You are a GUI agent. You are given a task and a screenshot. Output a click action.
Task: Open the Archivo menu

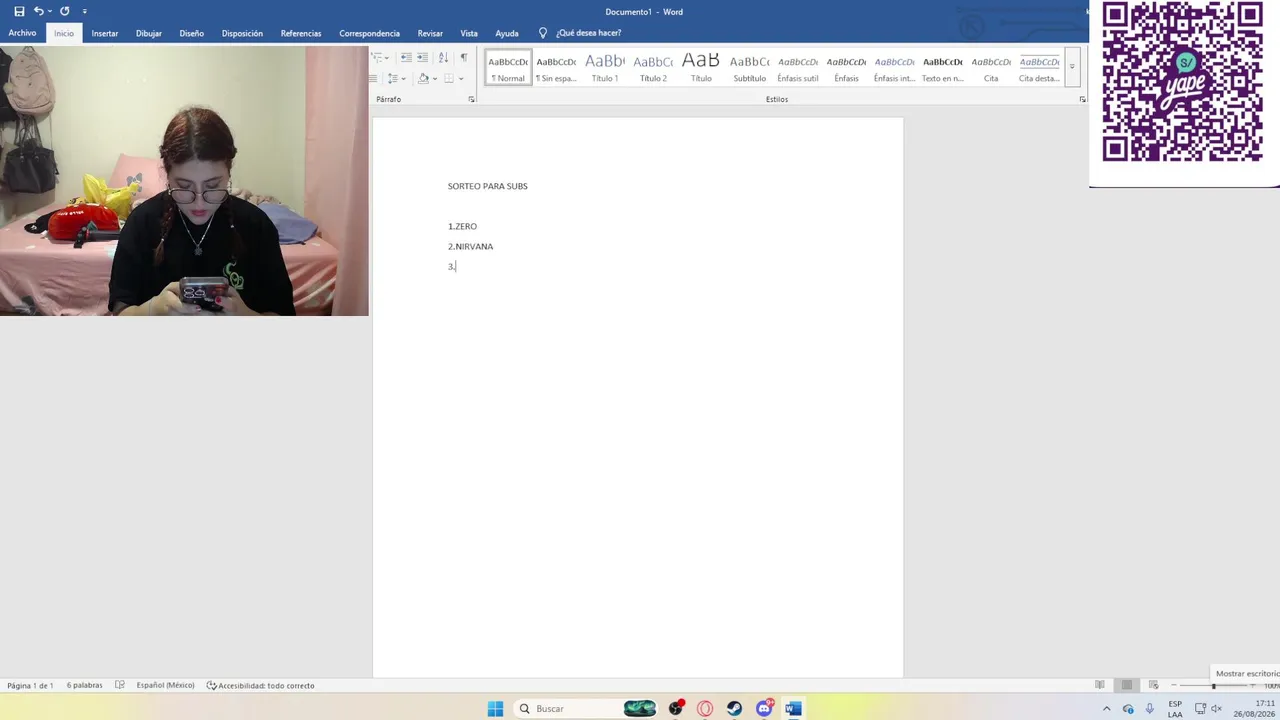coord(22,33)
